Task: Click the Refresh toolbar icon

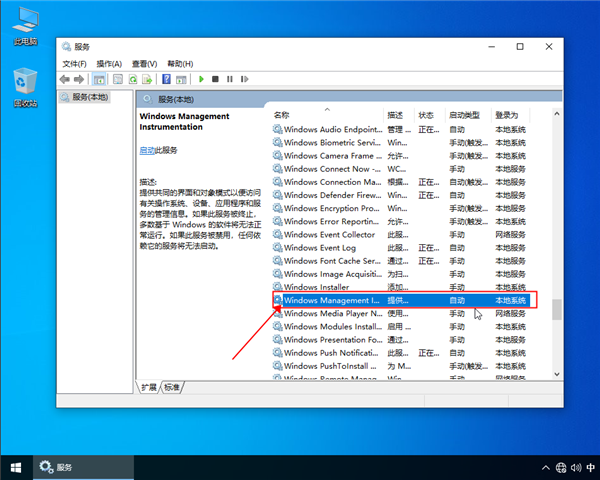Action: coord(132,79)
